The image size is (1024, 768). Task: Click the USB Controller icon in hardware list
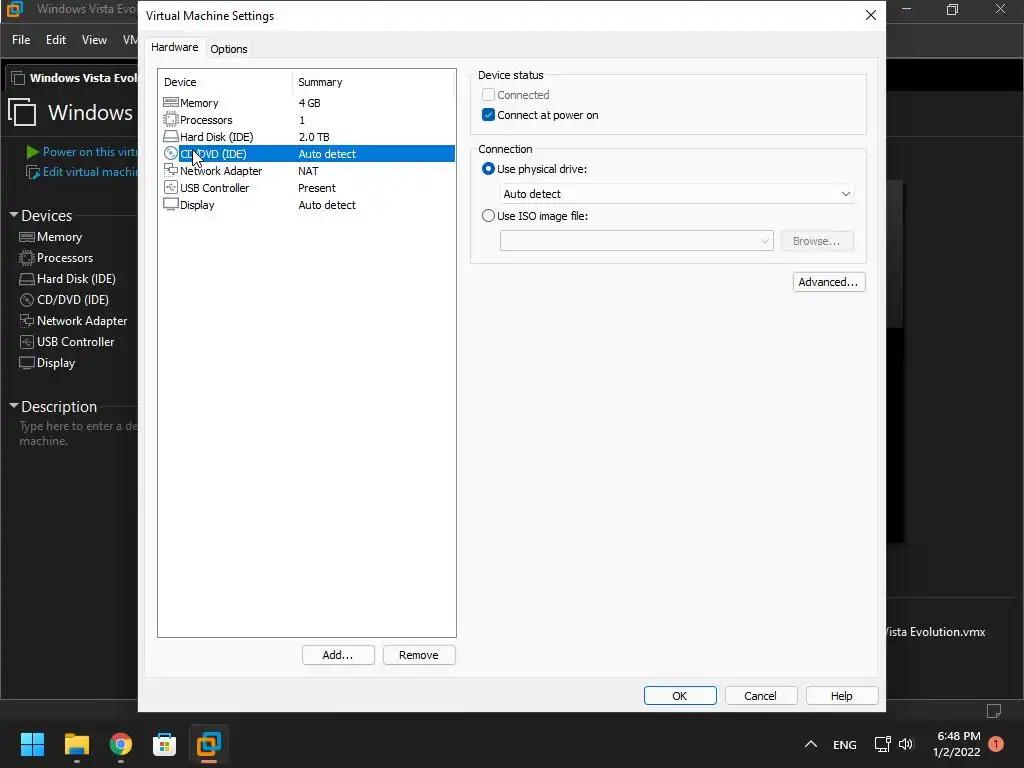click(x=170, y=187)
